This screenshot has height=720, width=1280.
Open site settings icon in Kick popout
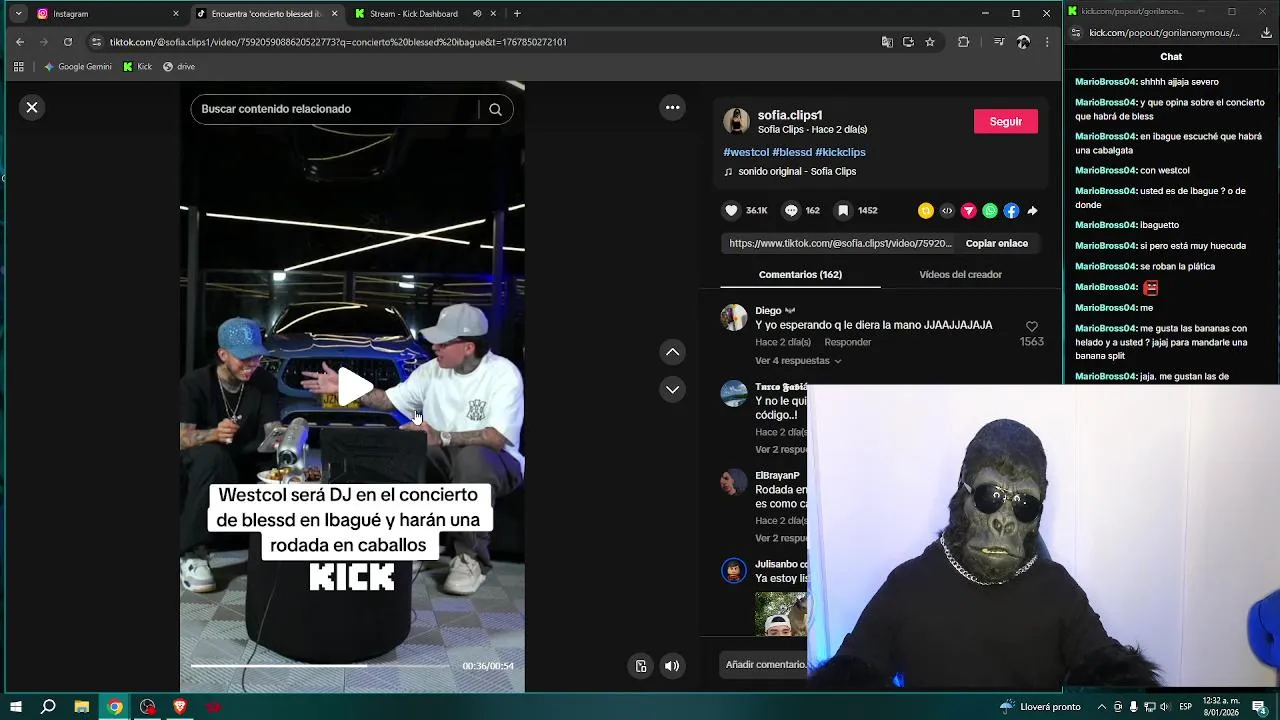(x=1077, y=33)
